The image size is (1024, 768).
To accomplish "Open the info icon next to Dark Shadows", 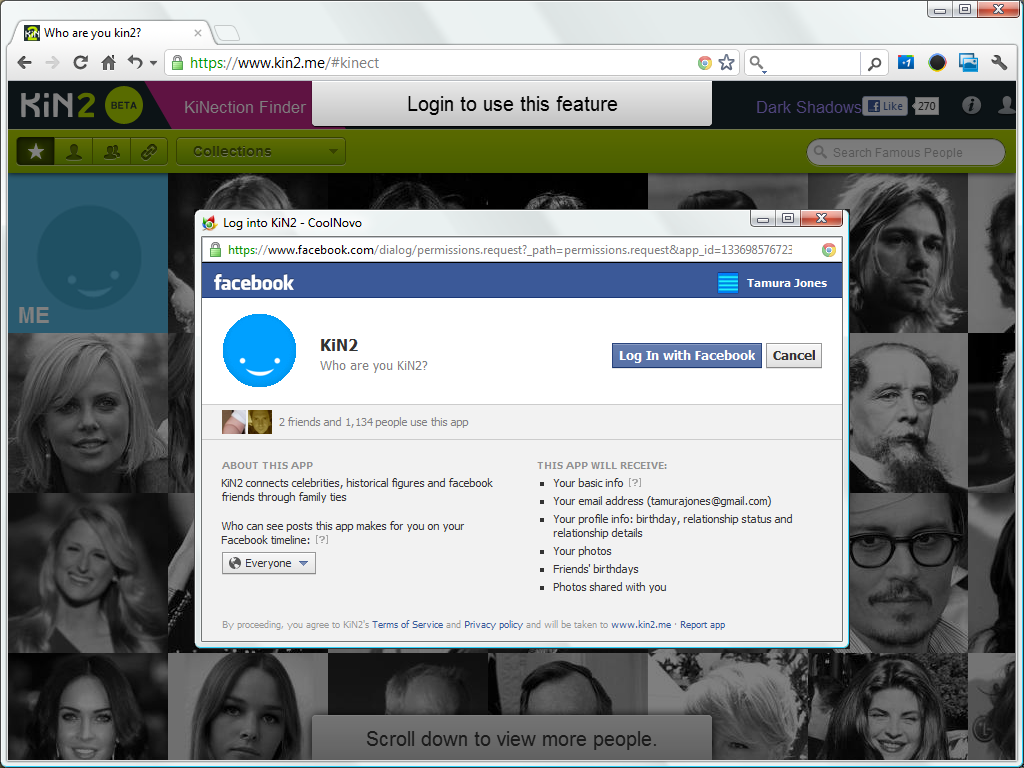I will (971, 104).
